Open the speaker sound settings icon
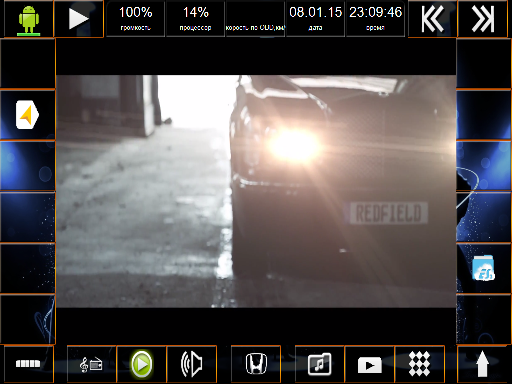The image size is (513, 385). (191, 364)
